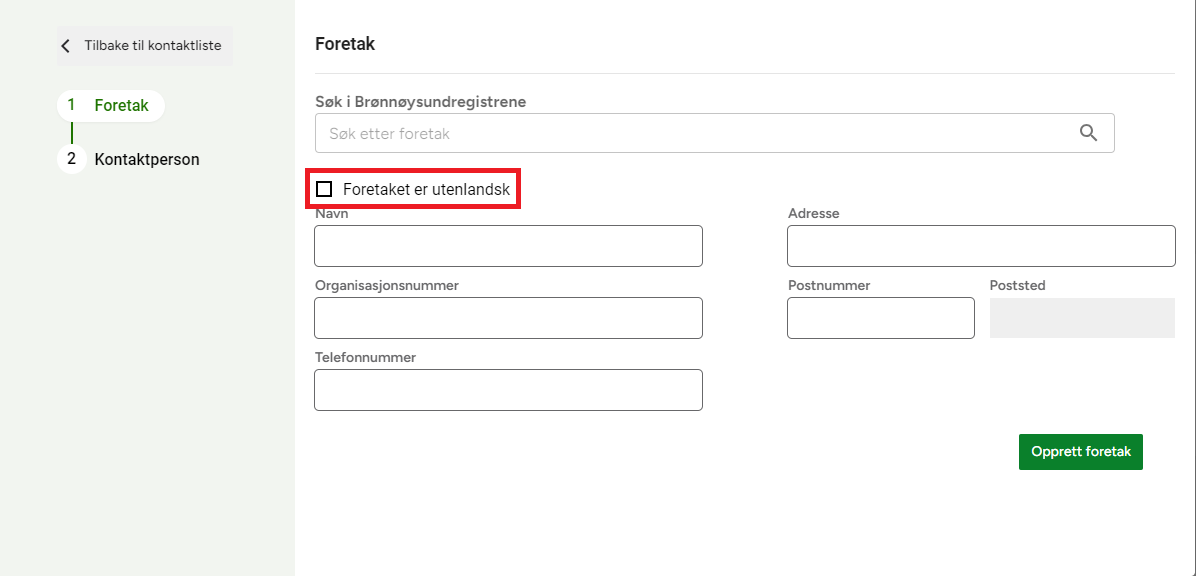1197x578 pixels.
Task: Tick the 'Foretaket er utenlandsk' checkbox
Action: pos(324,189)
